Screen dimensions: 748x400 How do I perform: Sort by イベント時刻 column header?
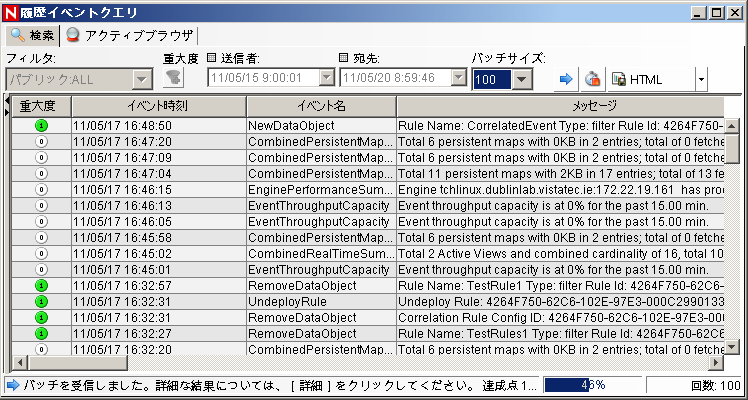pos(158,106)
